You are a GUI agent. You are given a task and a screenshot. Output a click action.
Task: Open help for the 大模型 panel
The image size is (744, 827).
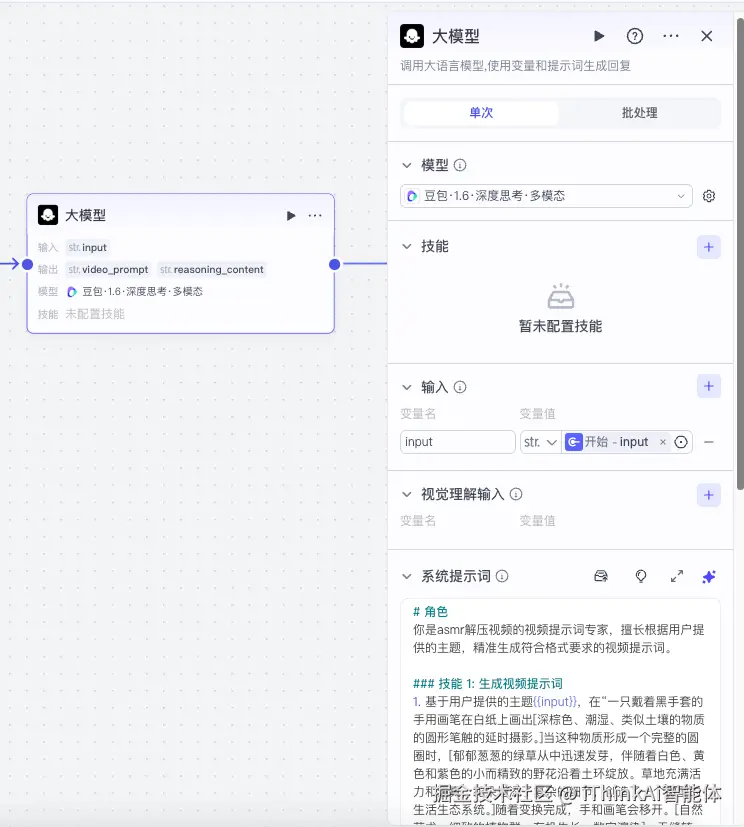(634, 36)
